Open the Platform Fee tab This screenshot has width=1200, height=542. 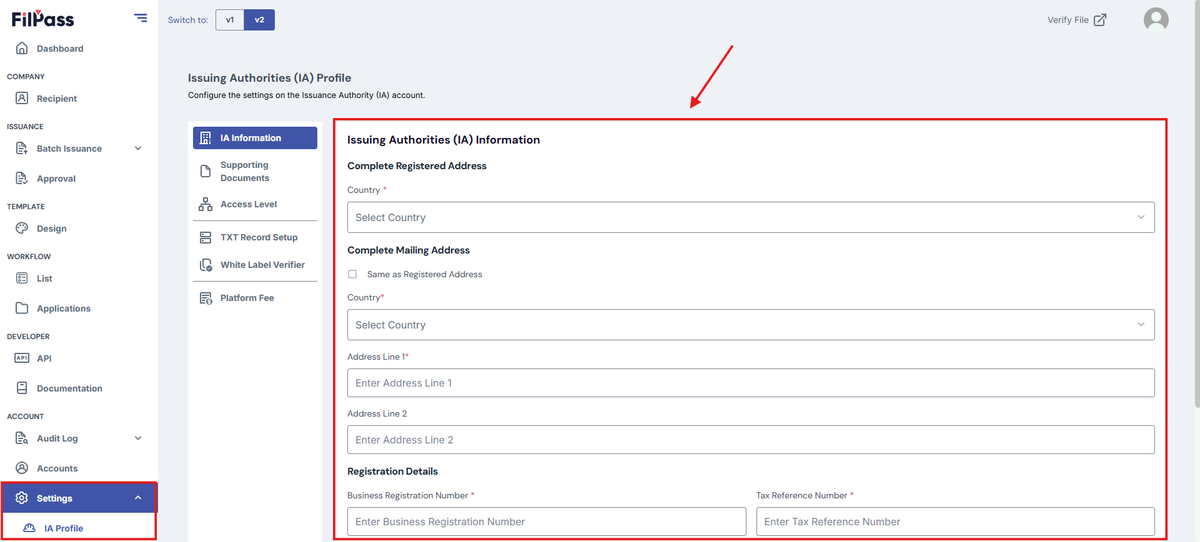coord(255,298)
